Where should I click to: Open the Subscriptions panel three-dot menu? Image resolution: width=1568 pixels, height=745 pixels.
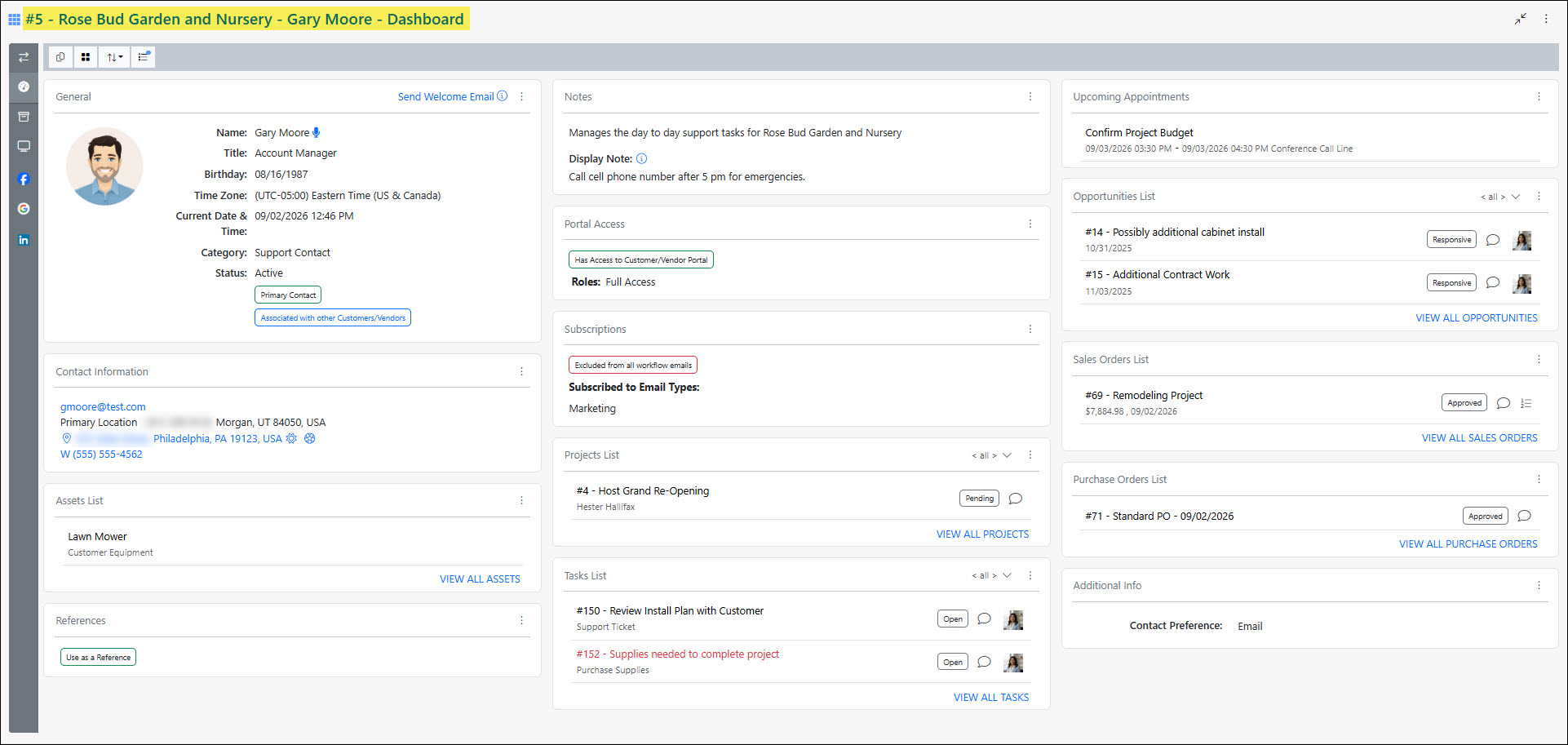[x=1030, y=329]
